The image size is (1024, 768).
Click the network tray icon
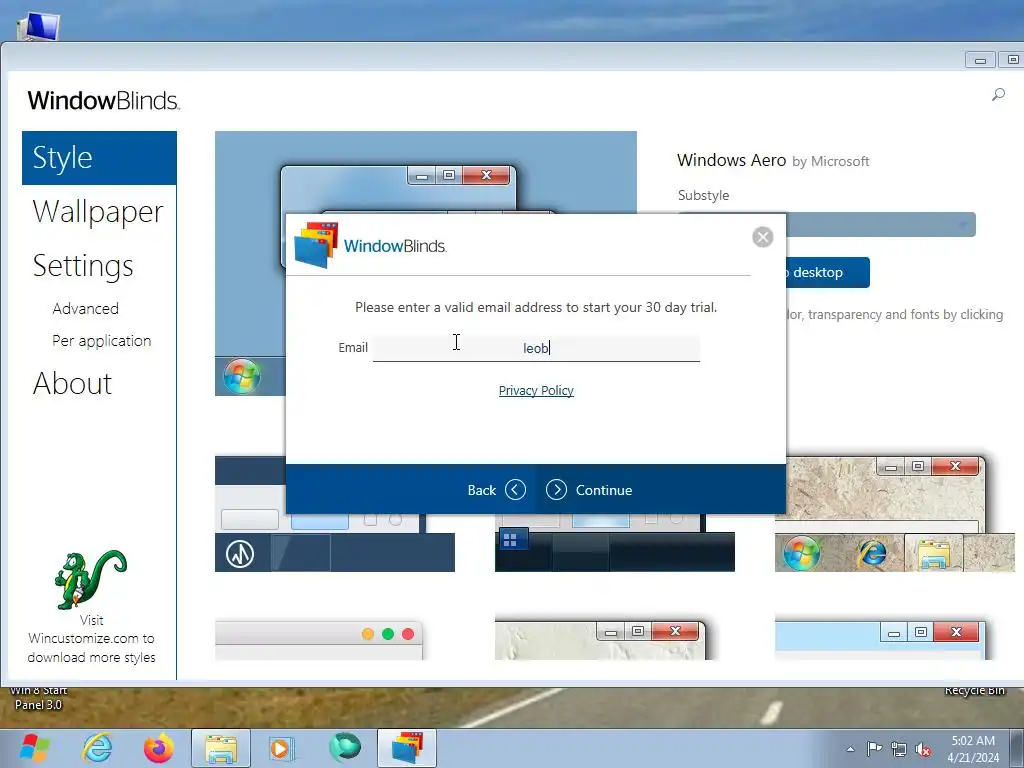click(899, 749)
